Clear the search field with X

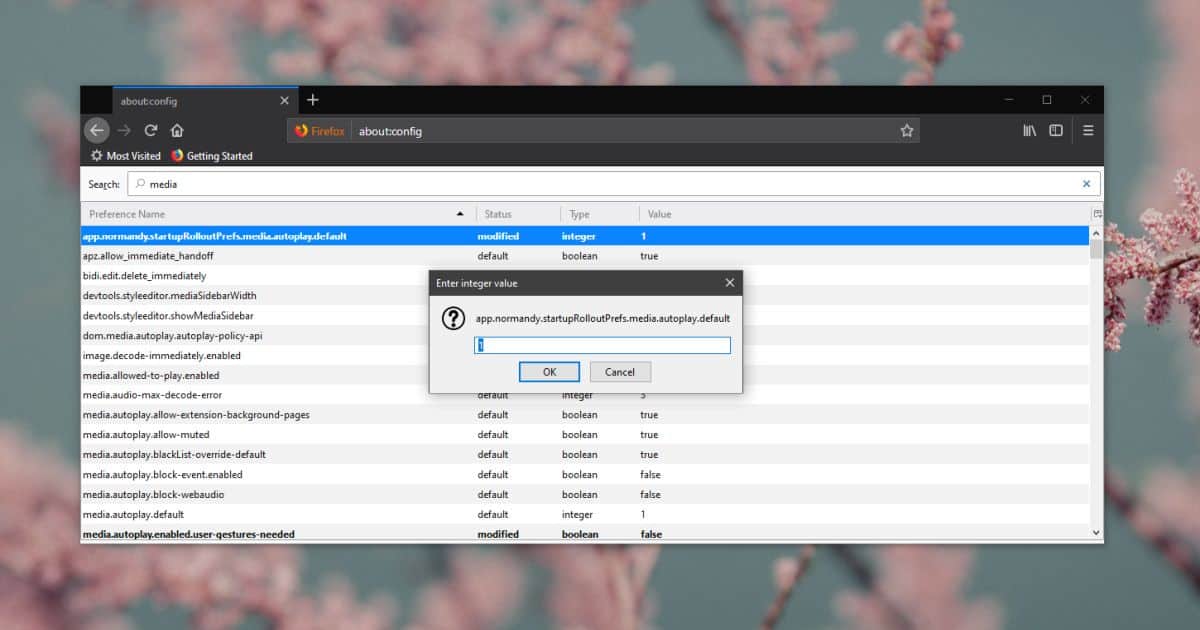(x=1087, y=184)
